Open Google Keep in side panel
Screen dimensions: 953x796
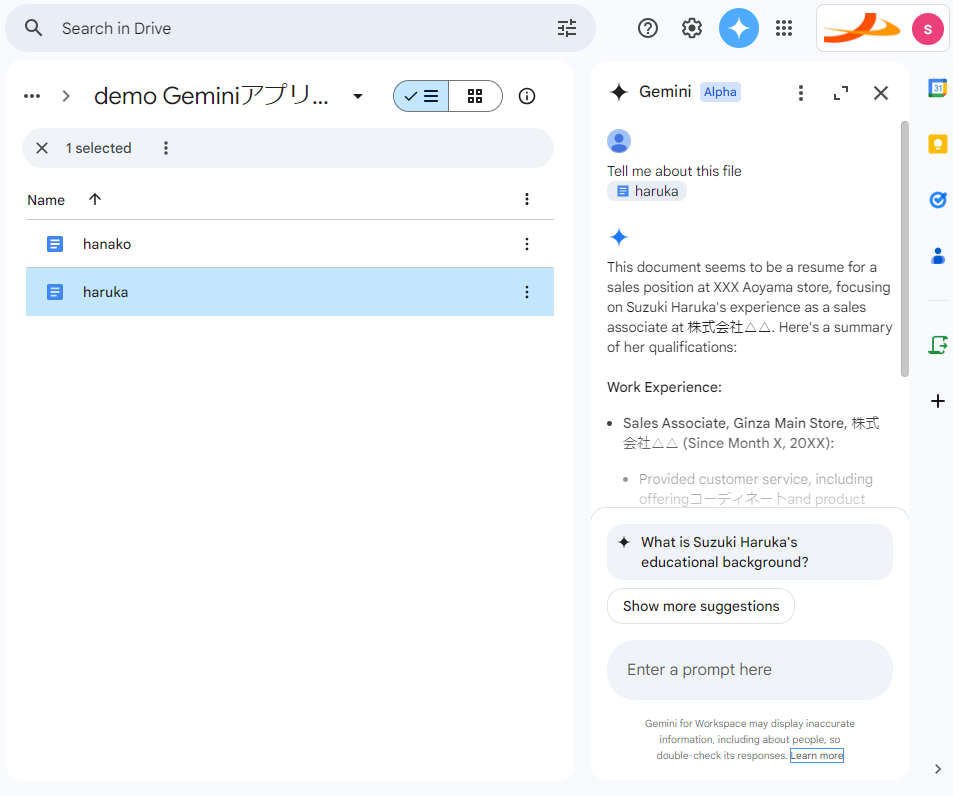[x=937, y=144]
